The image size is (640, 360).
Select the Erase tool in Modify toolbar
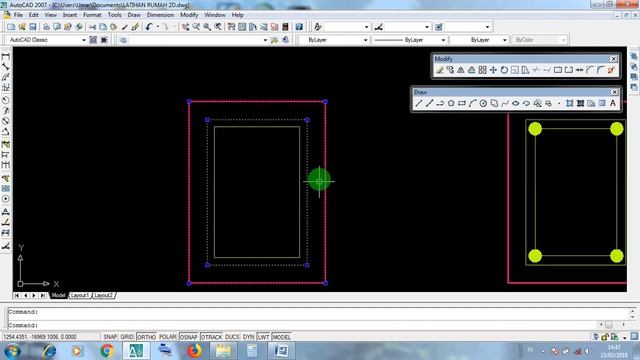click(440, 70)
